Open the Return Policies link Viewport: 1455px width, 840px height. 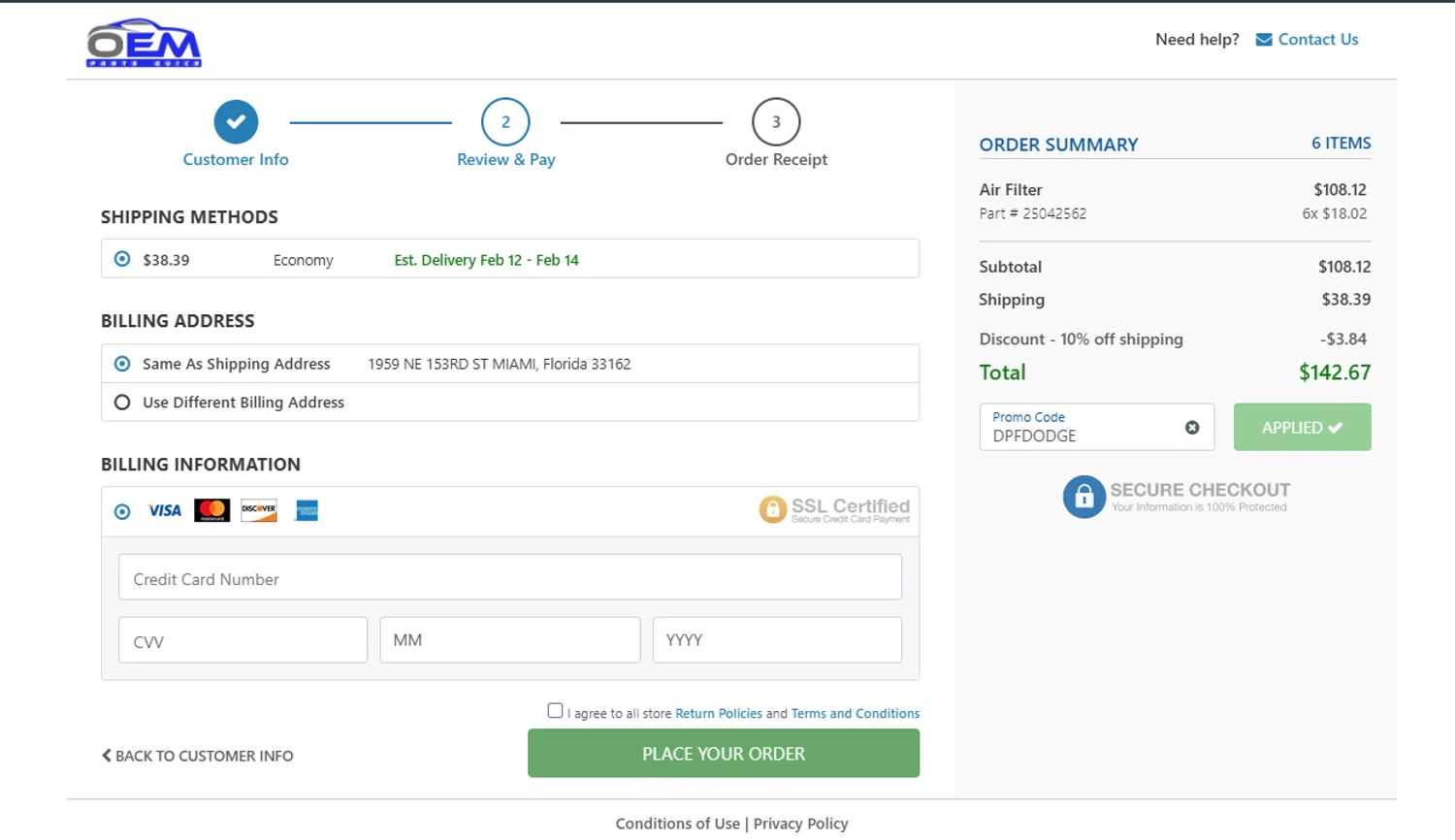click(719, 713)
